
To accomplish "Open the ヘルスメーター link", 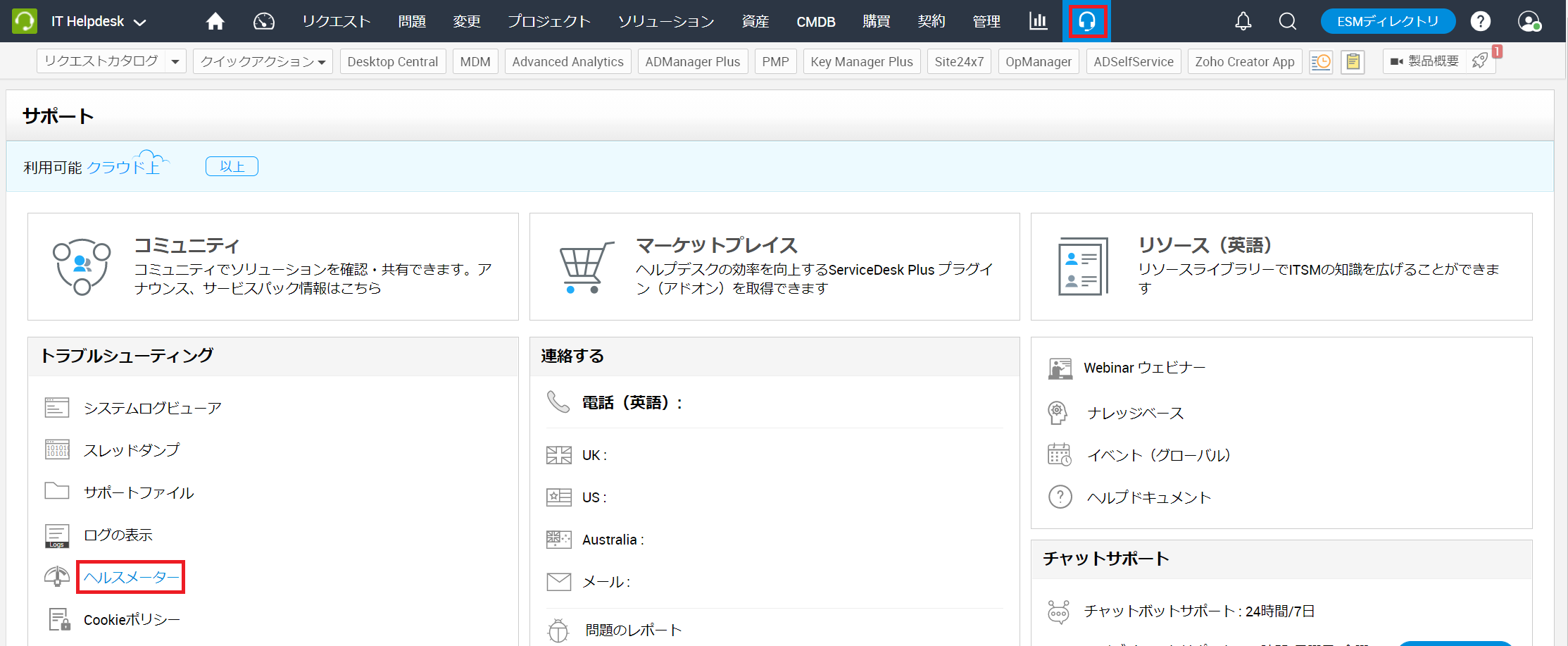I will coord(131,577).
